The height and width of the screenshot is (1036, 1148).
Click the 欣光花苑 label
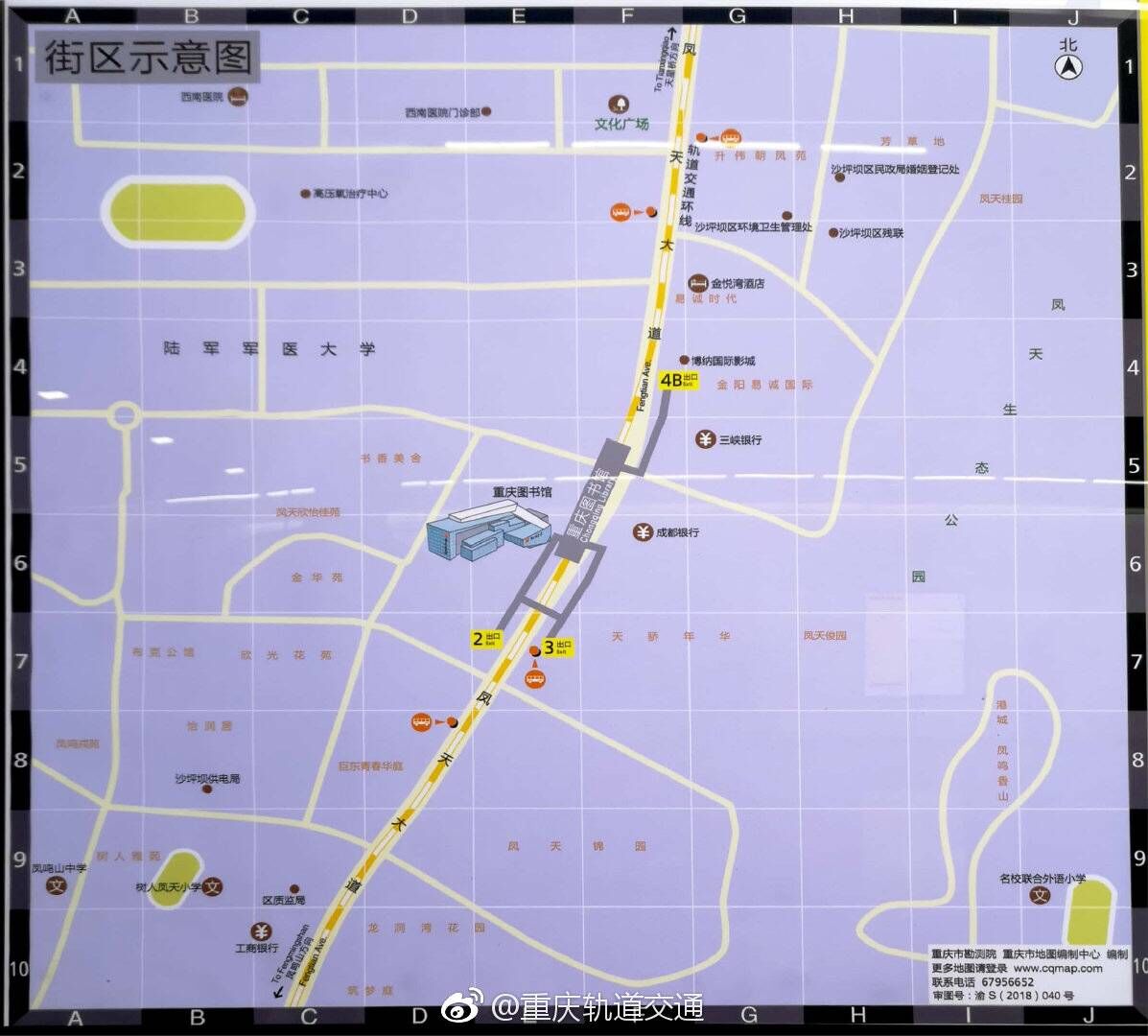pyautogui.click(x=286, y=654)
